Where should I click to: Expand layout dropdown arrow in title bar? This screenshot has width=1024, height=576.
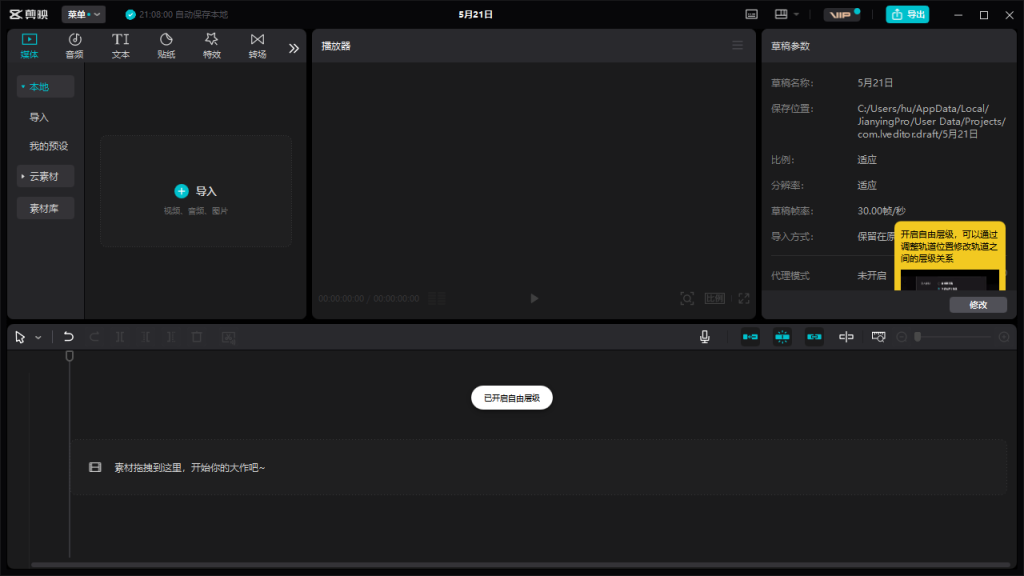click(796, 14)
